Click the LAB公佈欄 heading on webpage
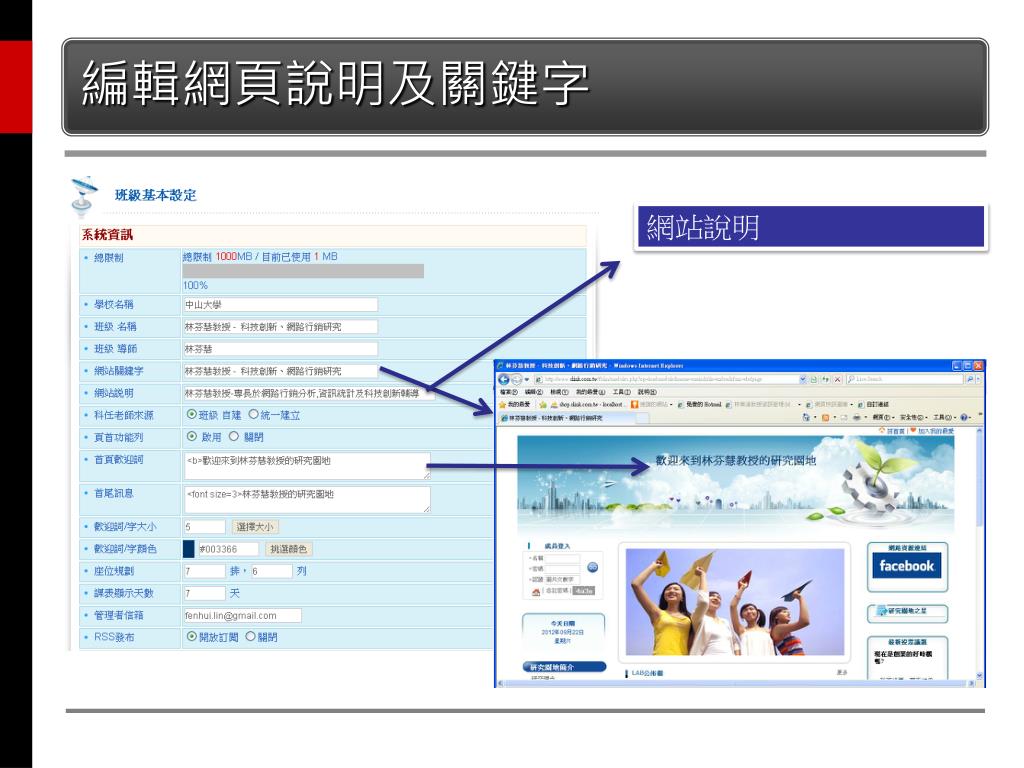Viewport: 1024px width, 768px height. [647, 673]
